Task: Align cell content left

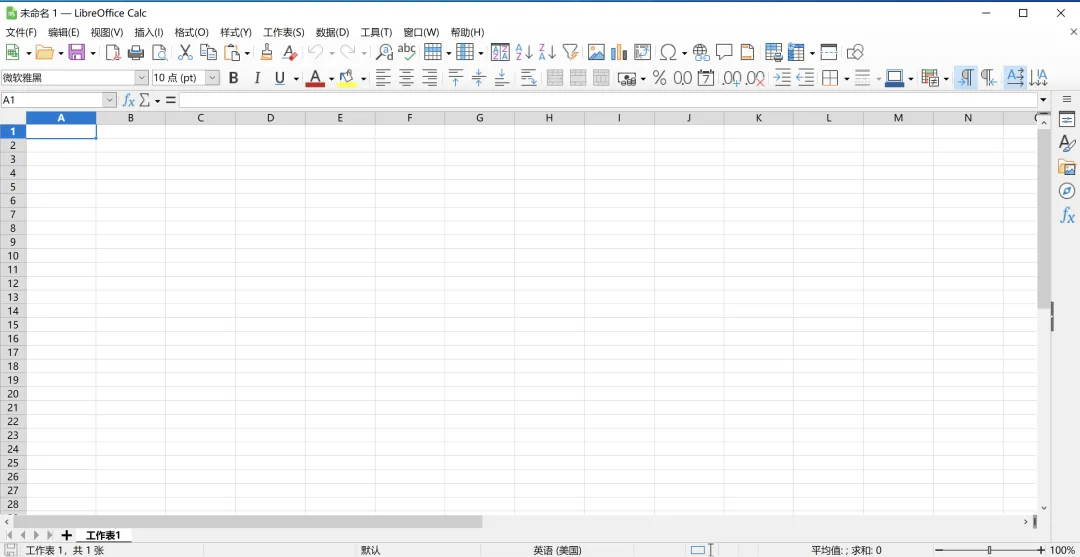Action: click(384, 78)
